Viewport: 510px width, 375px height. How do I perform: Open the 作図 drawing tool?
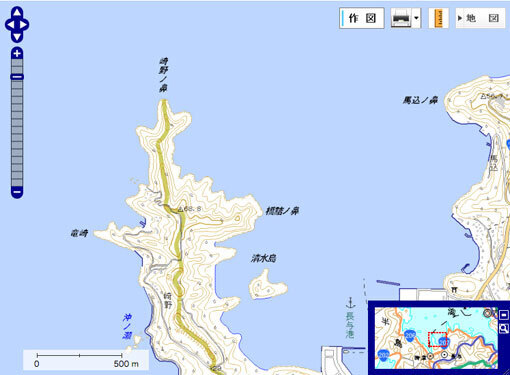point(362,18)
